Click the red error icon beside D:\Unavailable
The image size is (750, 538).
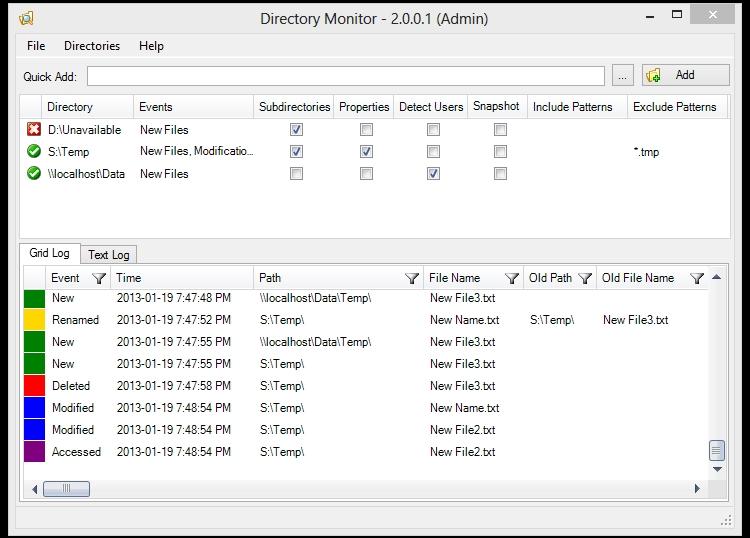(x=34, y=130)
